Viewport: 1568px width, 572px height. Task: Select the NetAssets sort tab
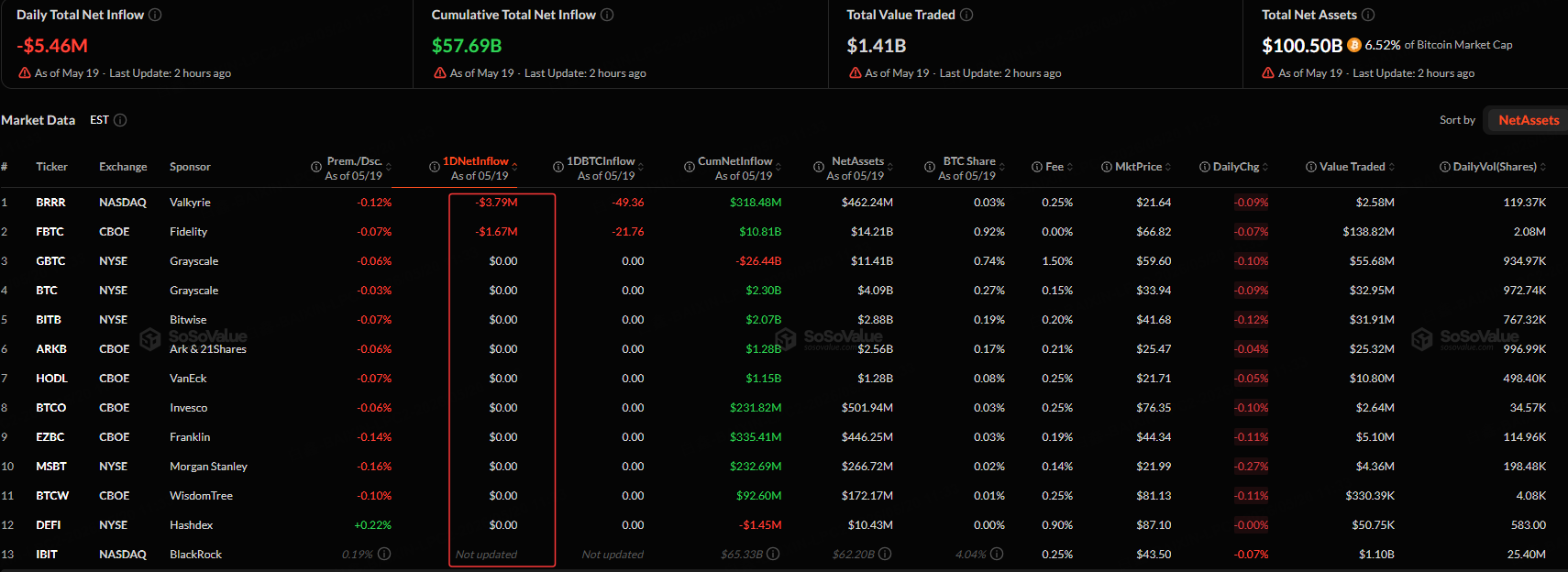[1529, 120]
